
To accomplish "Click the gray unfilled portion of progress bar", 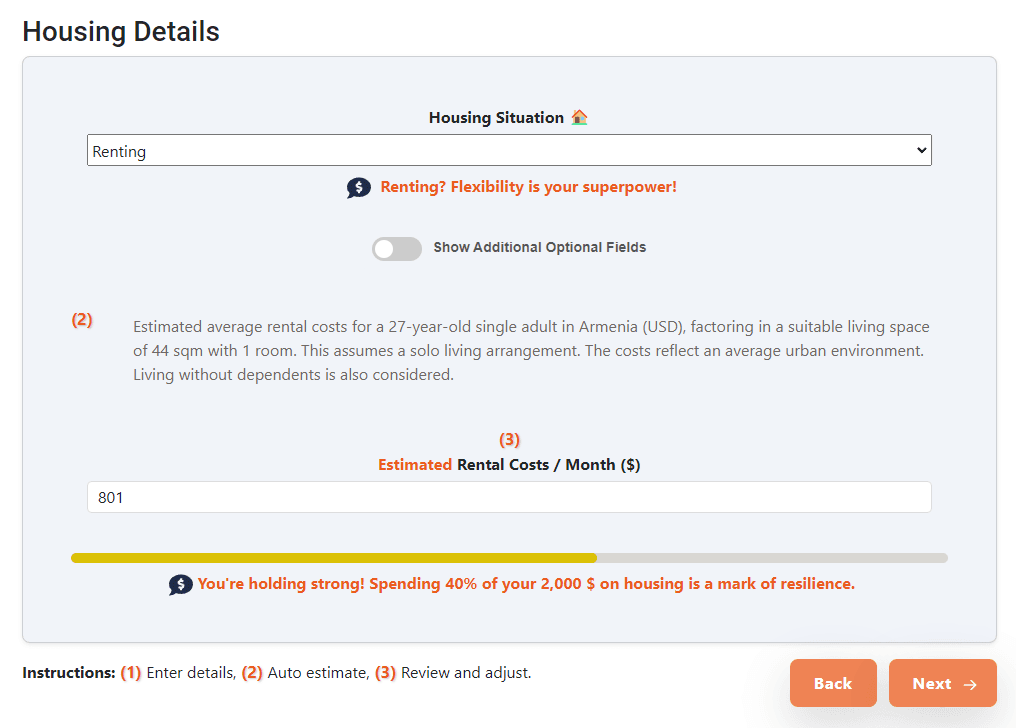I will click(771, 558).
